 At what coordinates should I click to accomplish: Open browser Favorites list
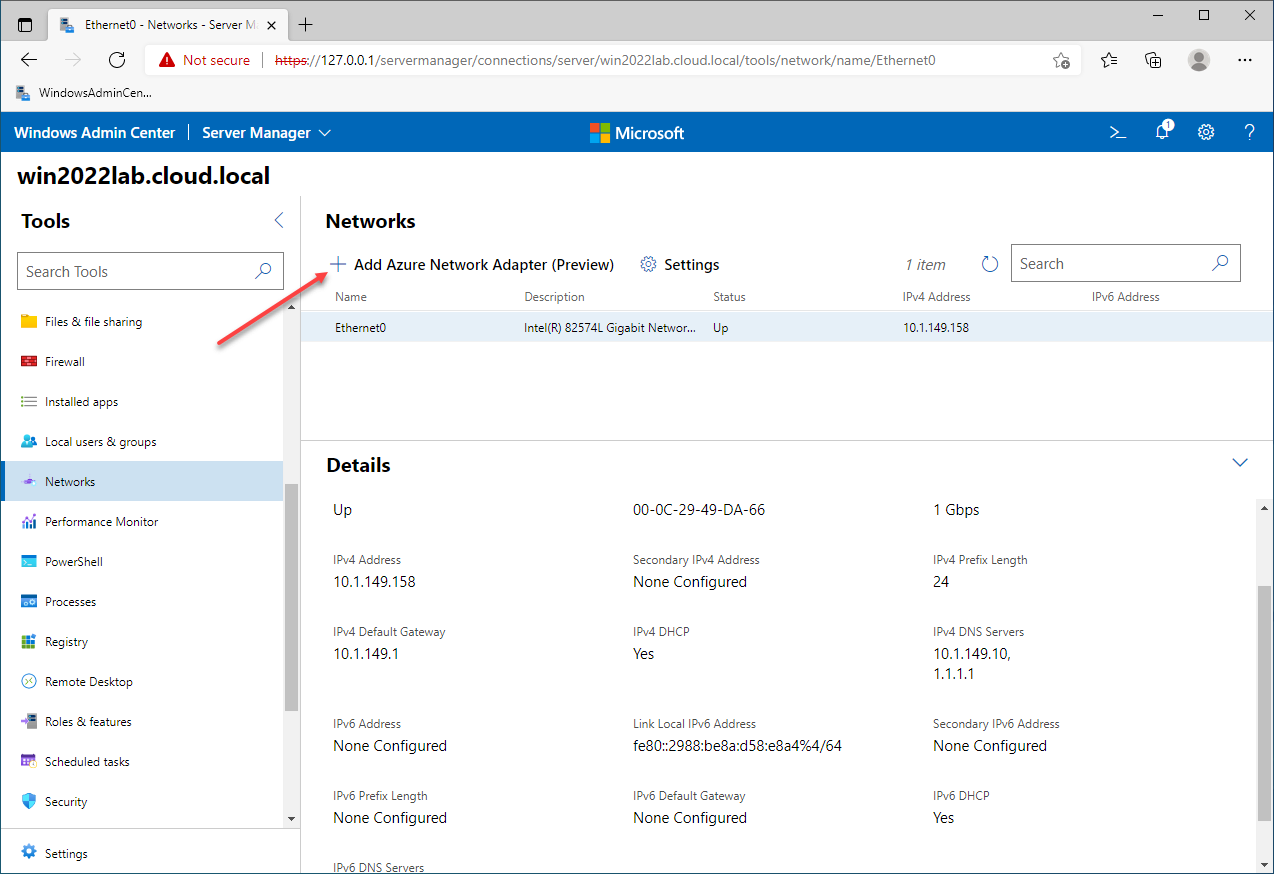point(1109,60)
